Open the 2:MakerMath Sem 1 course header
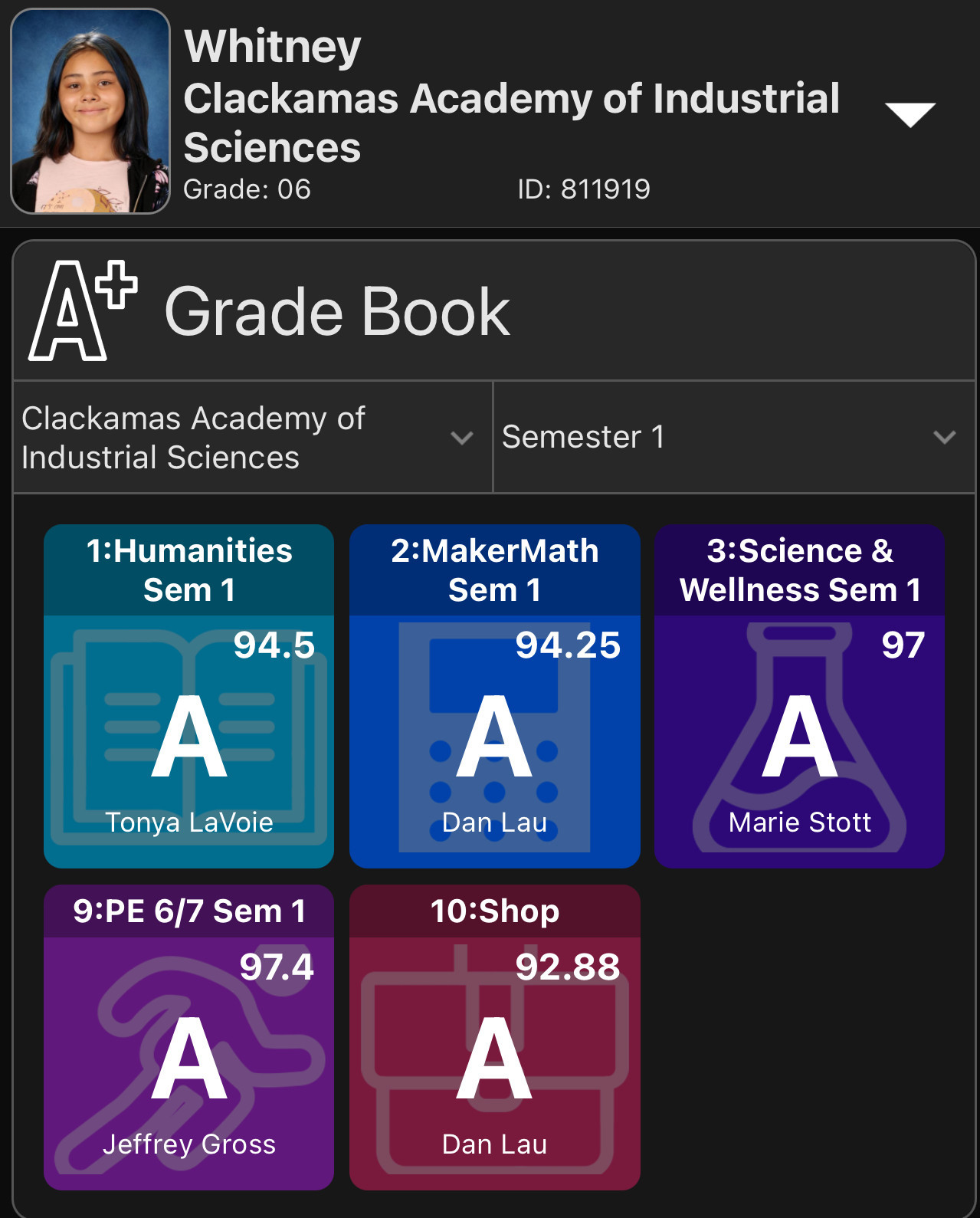The height and width of the screenshot is (1218, 980). [494, 570]
